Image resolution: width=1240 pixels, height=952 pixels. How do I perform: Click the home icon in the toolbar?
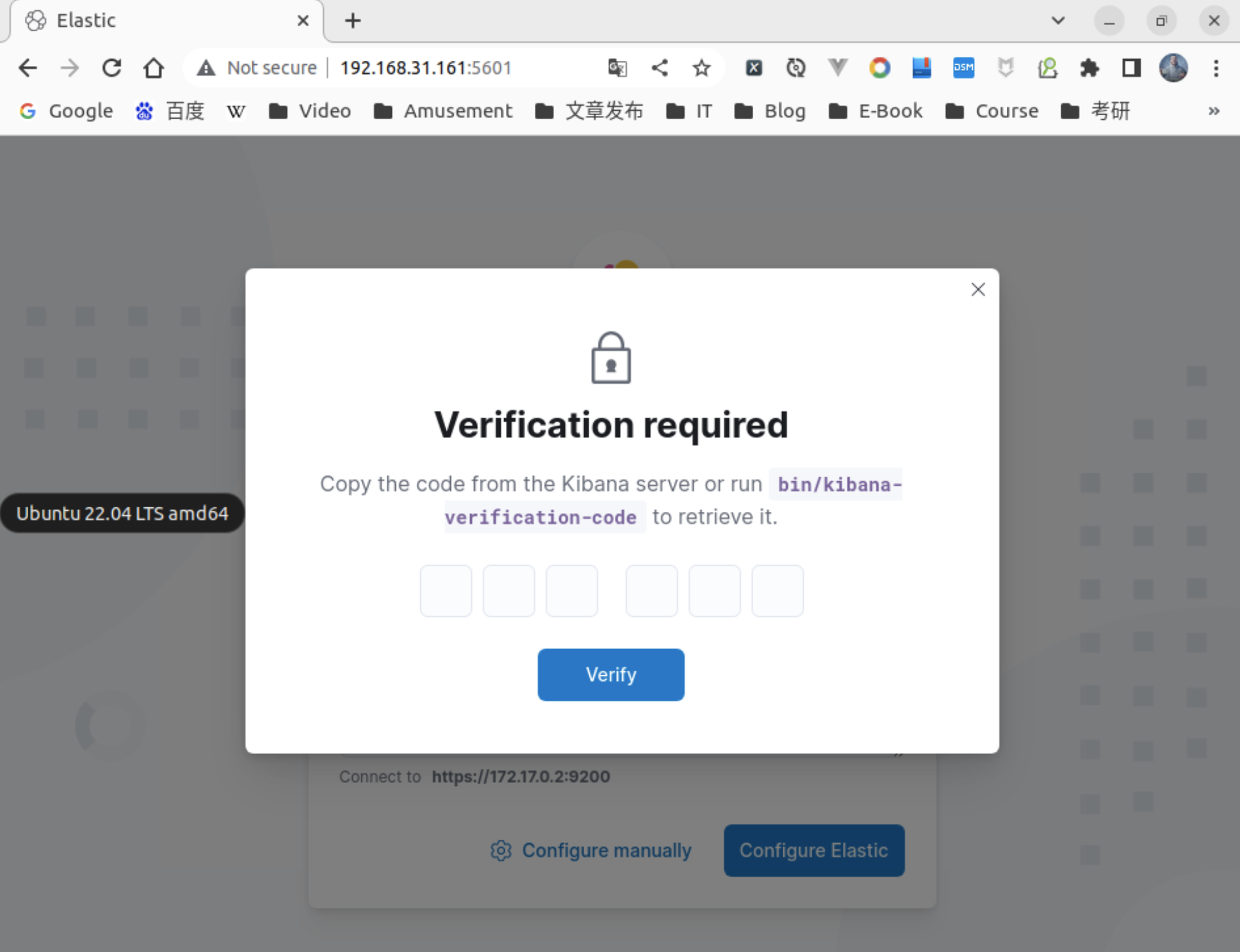point(154,68)
